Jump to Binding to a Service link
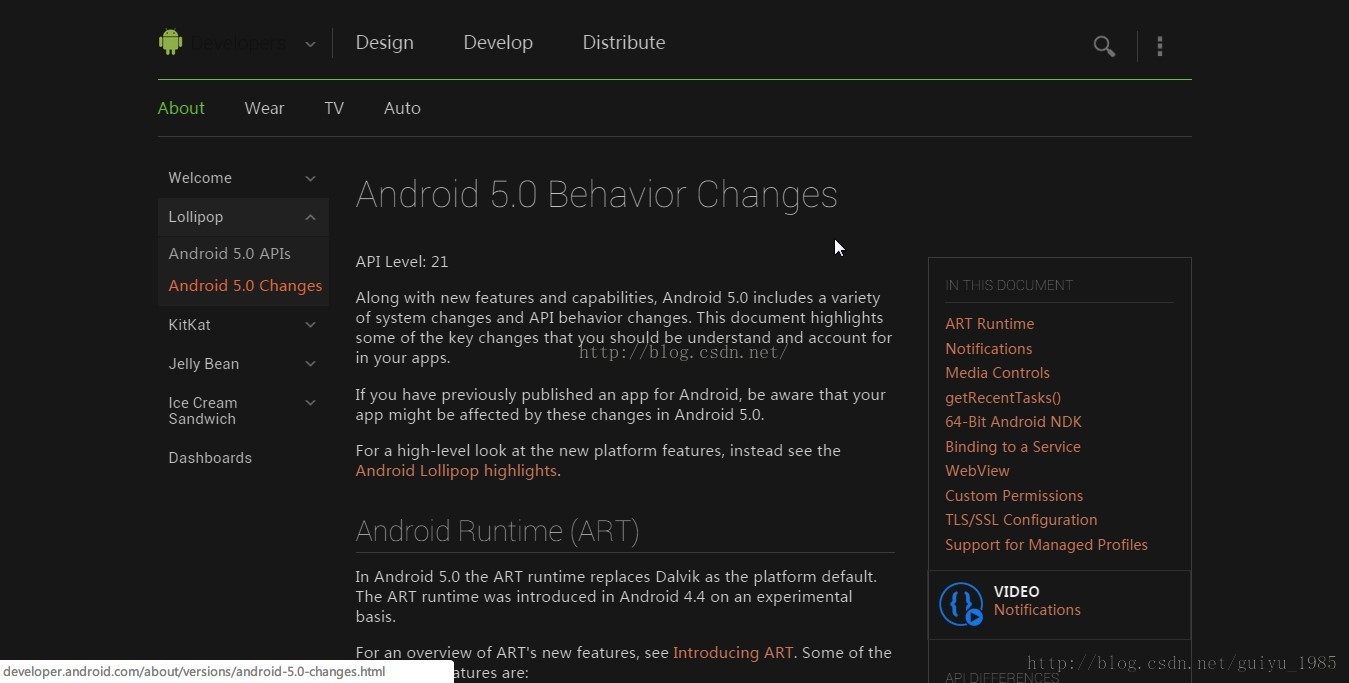1349x683 pixels. 1013,447
